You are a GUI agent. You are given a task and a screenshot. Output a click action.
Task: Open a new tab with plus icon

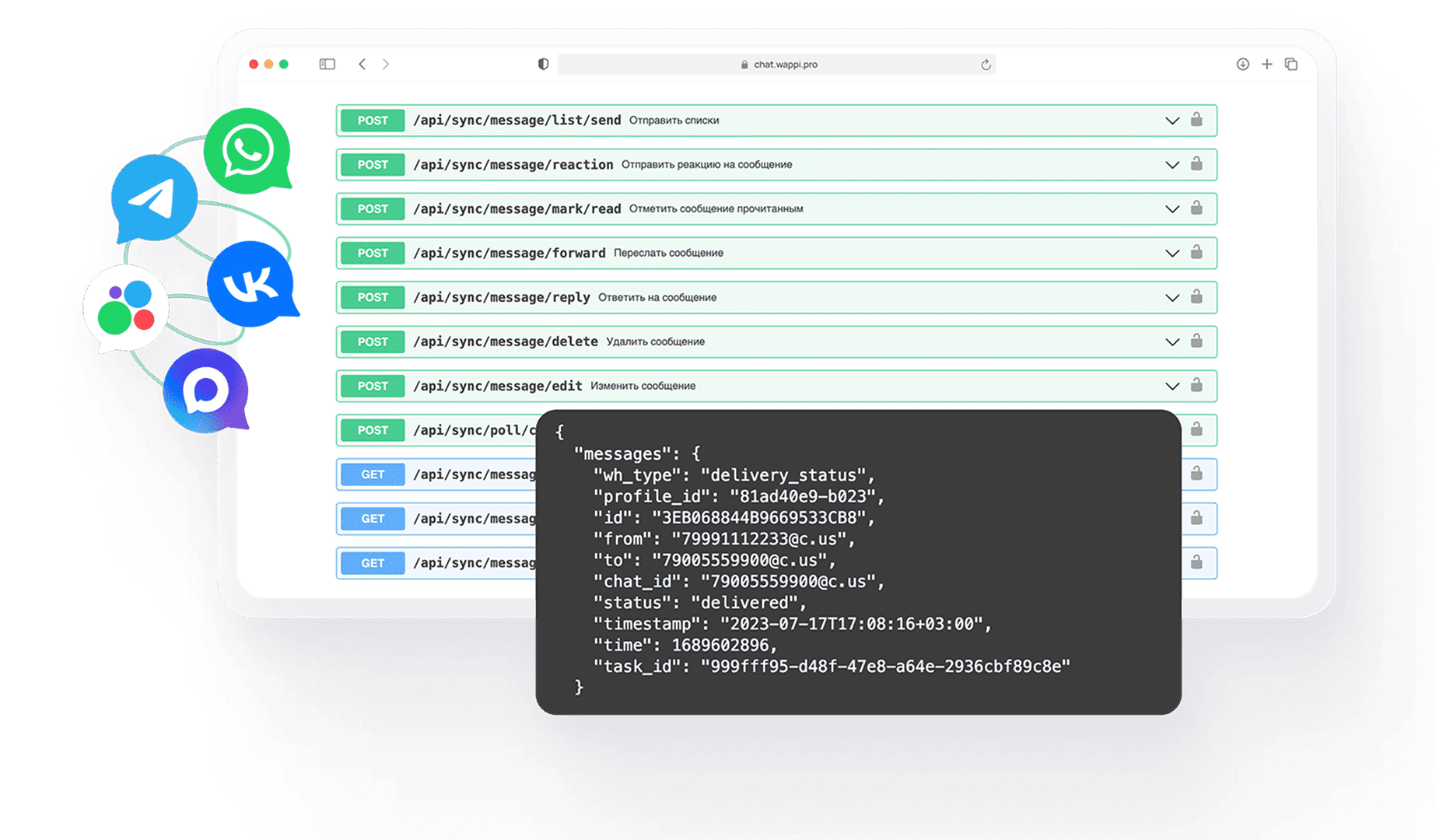tap(1266, 65)
